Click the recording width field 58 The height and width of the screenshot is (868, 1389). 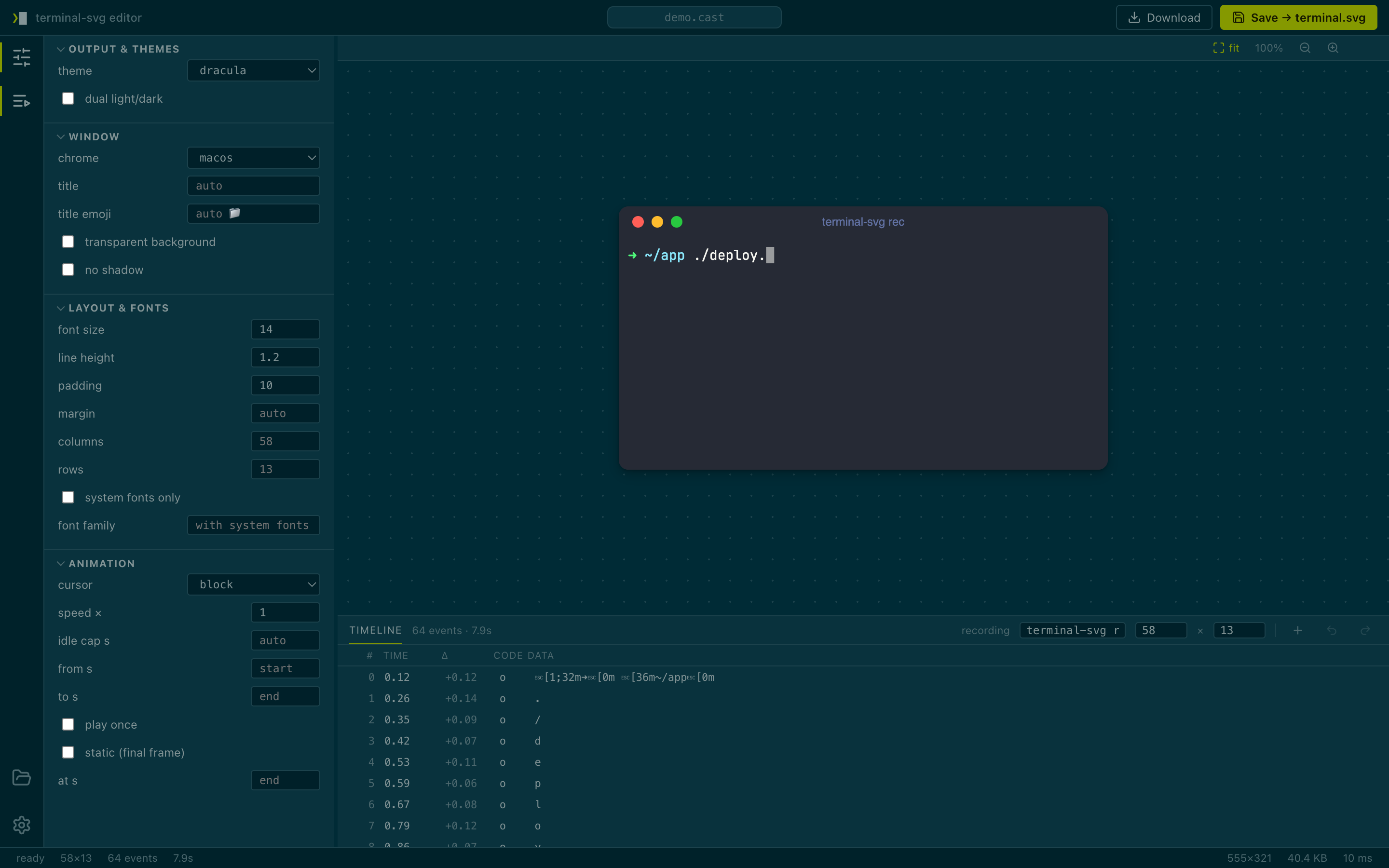[x=1161, y=630]
